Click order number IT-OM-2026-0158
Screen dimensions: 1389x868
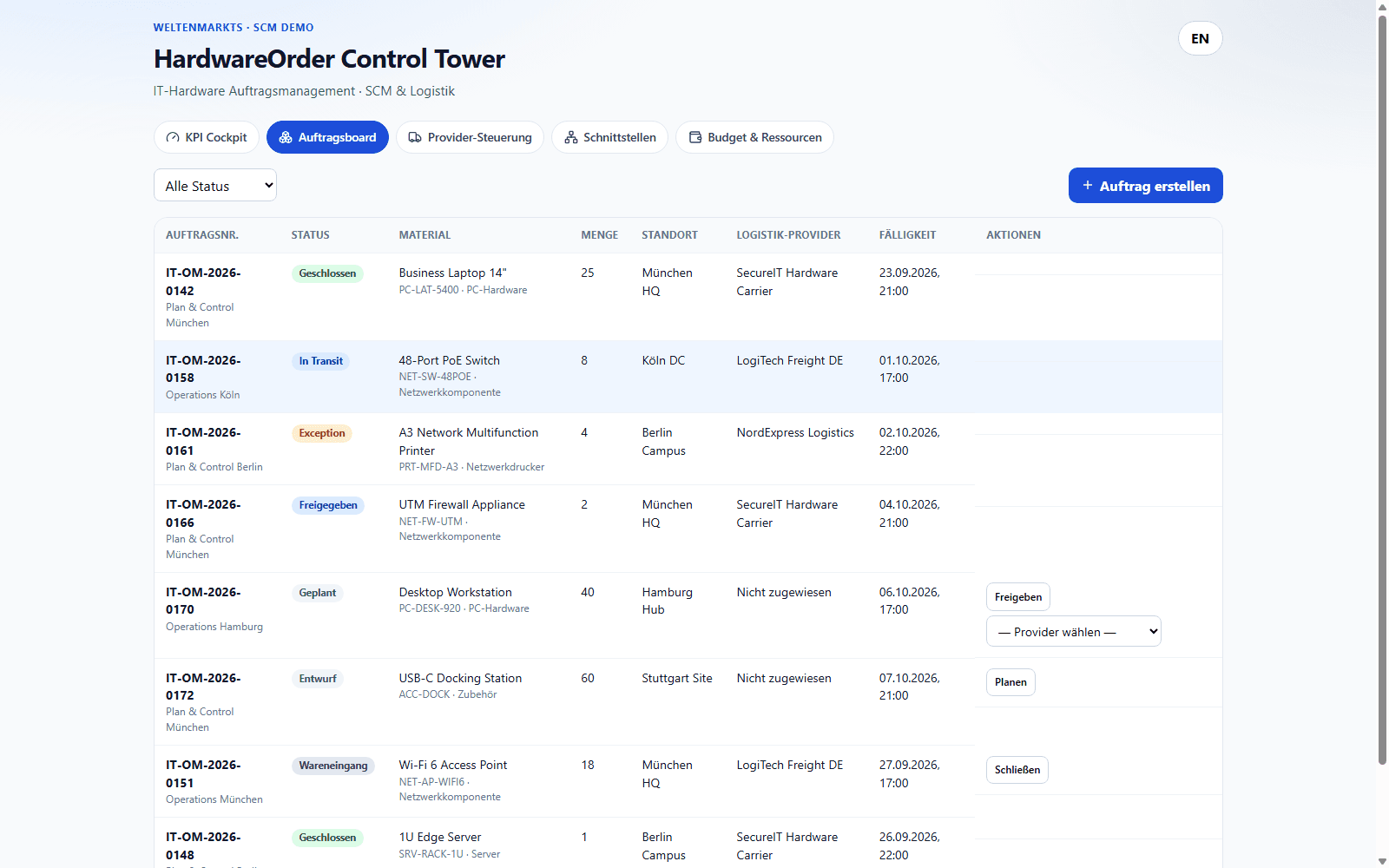(x=203, y=369)
